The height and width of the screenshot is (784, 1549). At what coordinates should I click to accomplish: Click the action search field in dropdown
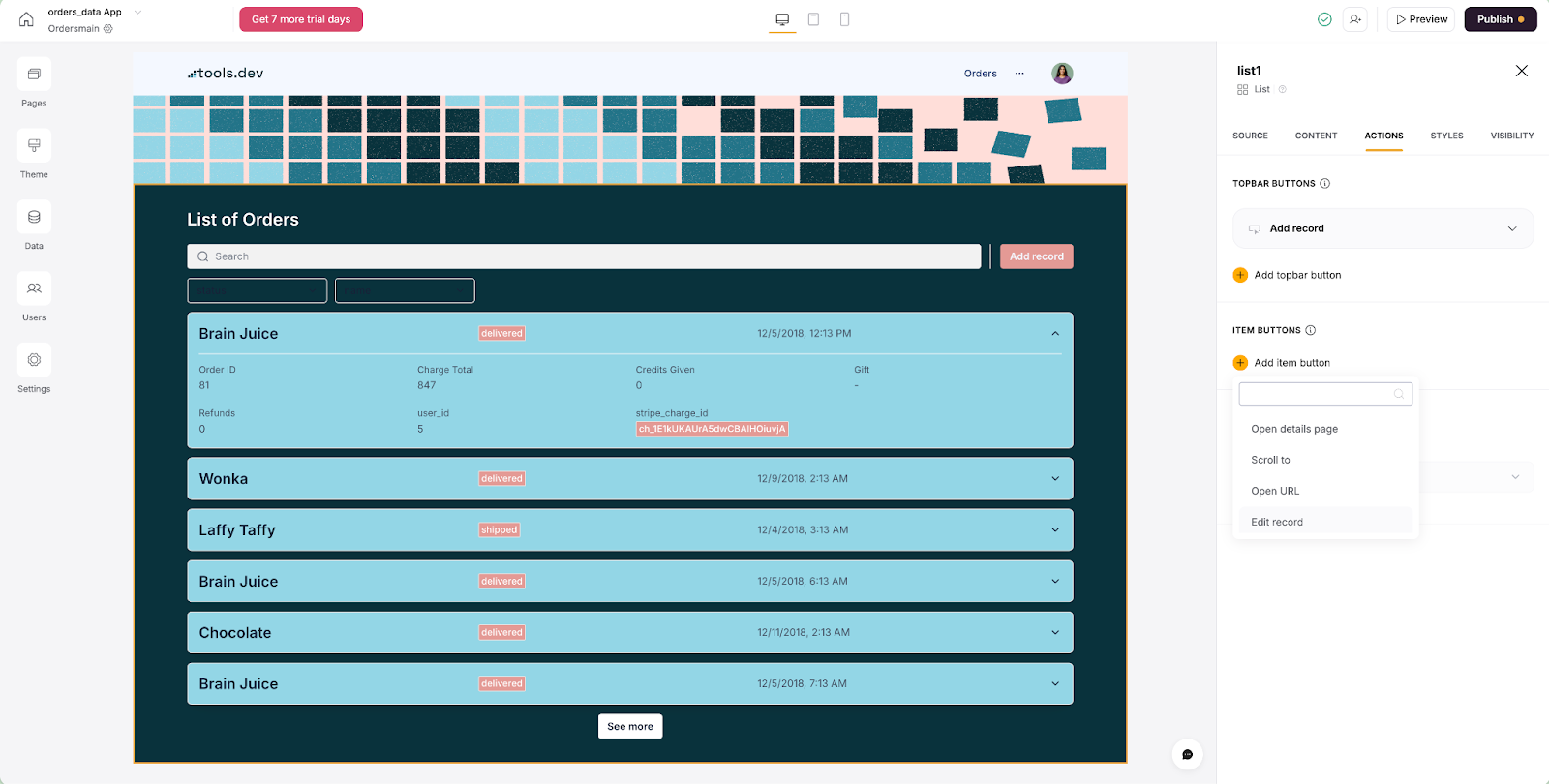1325,394
